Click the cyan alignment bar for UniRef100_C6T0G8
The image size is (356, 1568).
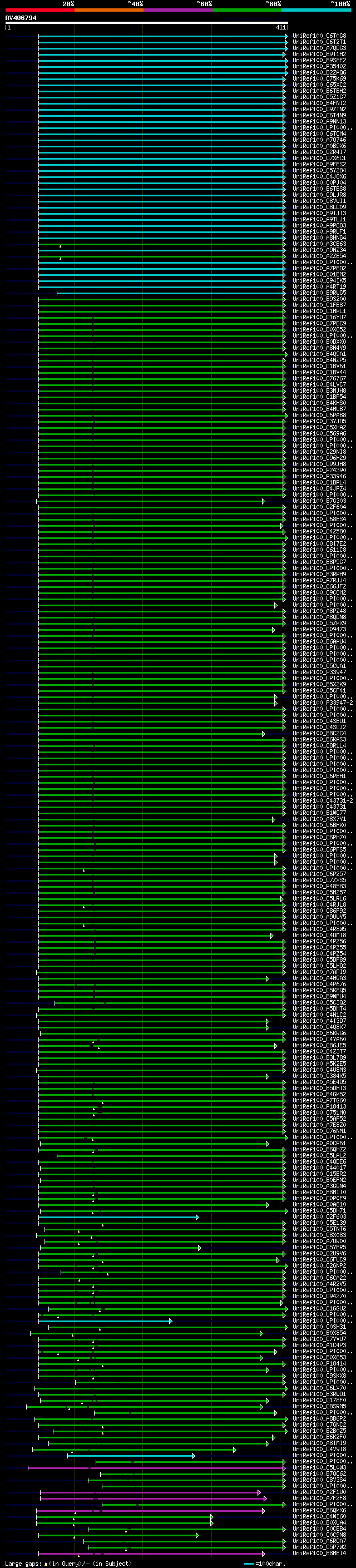pos(163,36)
